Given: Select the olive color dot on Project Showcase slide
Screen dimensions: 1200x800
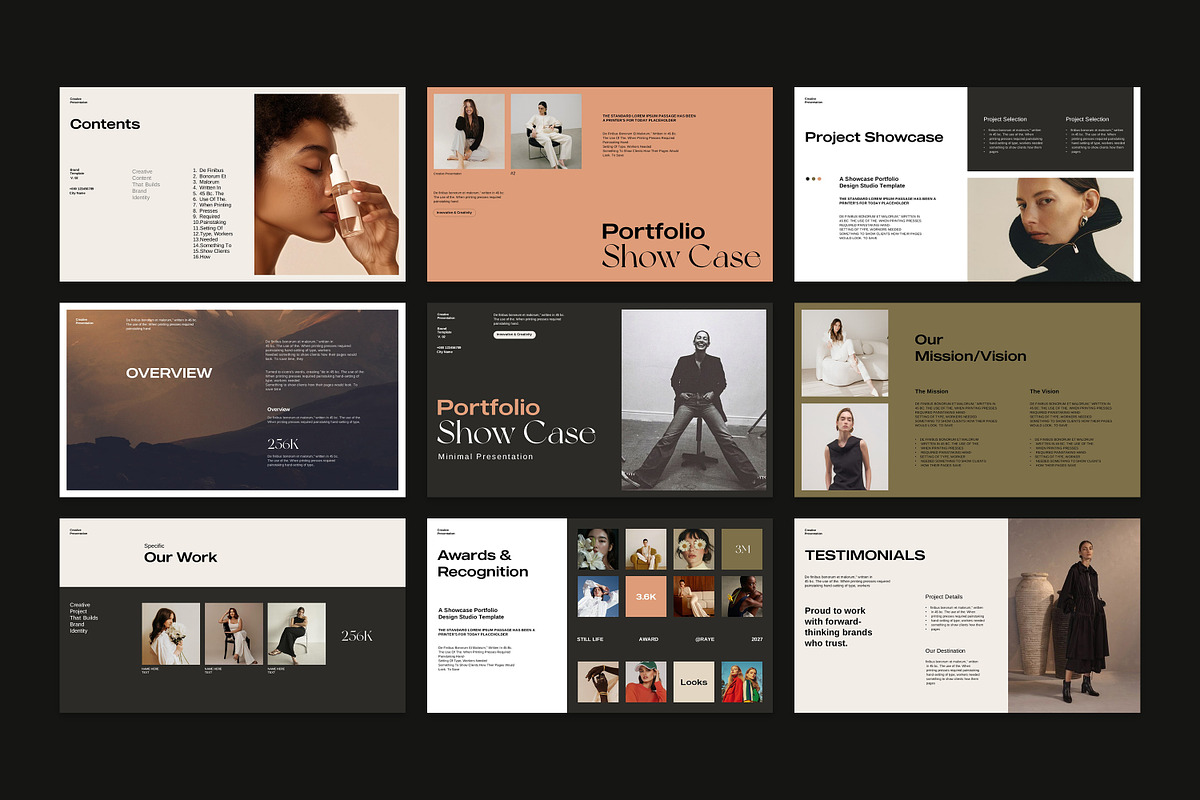Looking at the screenshot, I should (814, 179).
